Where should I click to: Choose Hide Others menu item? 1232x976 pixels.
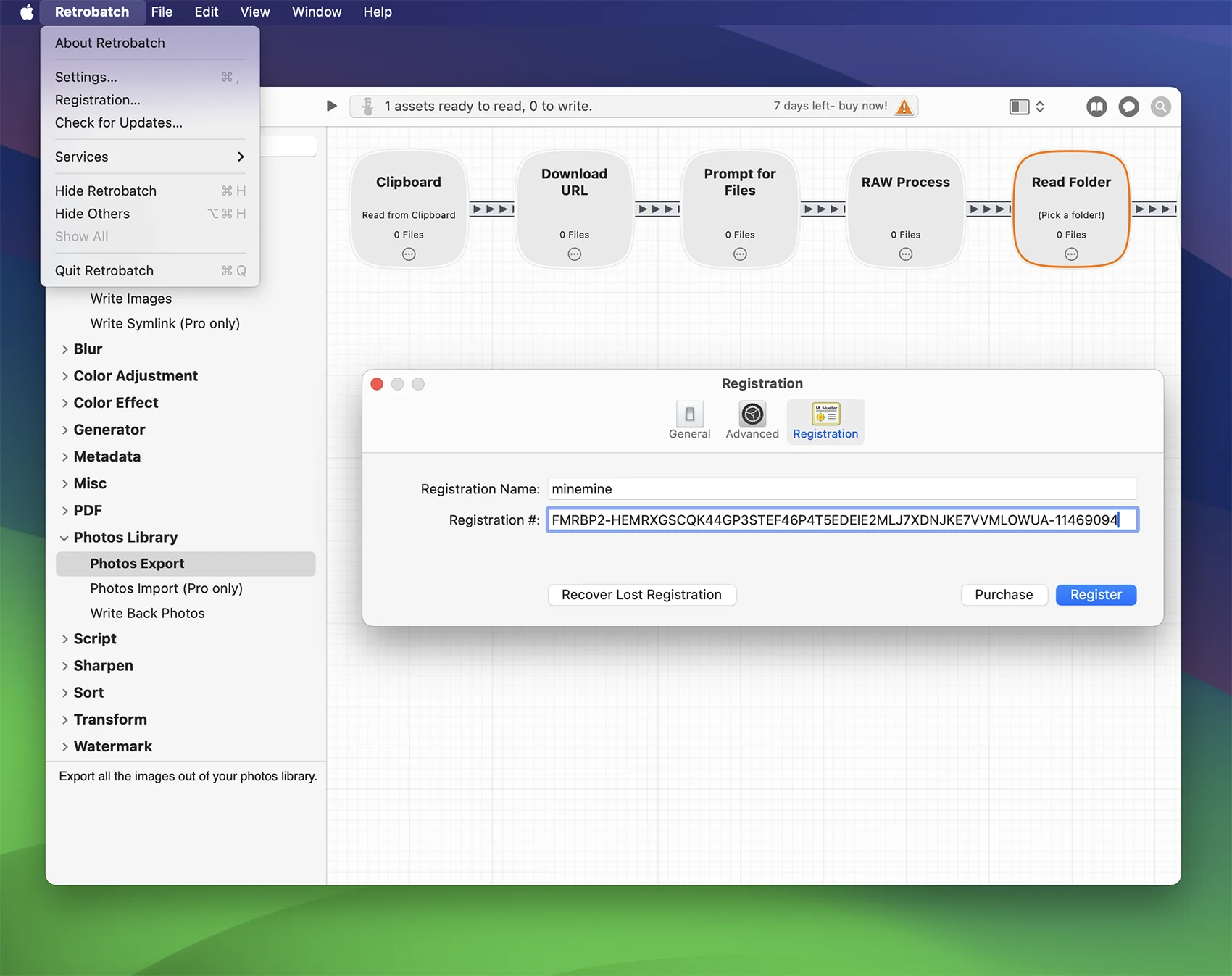pos(150,214)
